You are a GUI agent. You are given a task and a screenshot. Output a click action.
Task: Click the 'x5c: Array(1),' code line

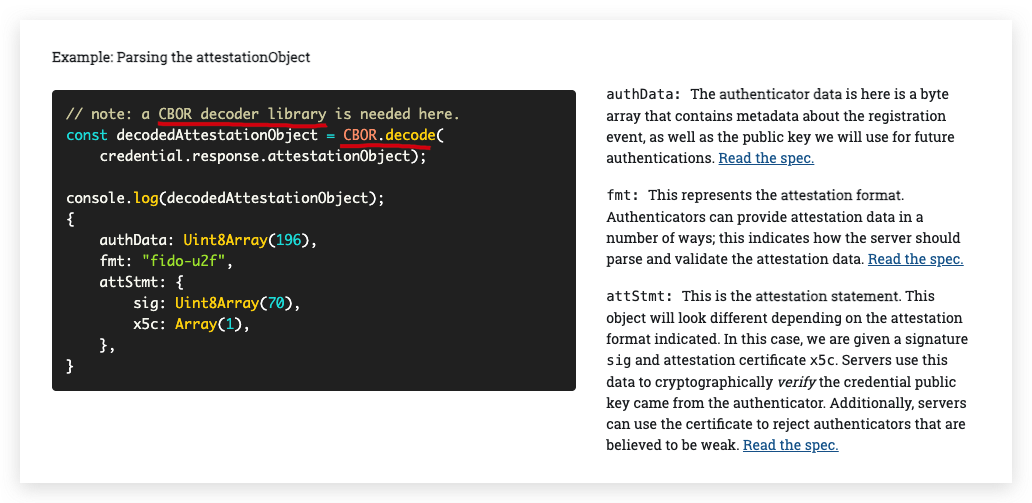click(x=192, y=325)
